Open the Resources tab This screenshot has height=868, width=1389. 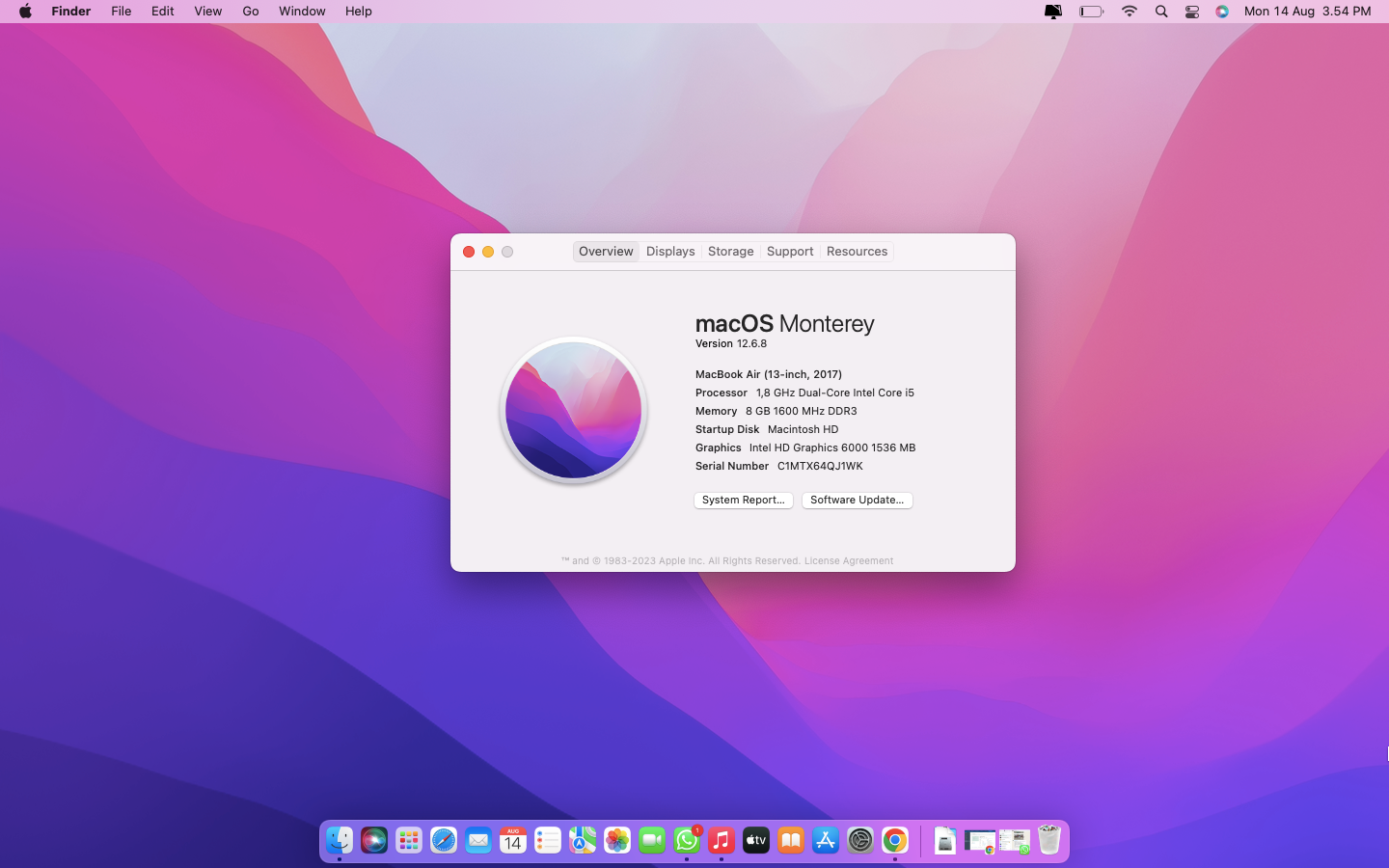click(857, 252)
